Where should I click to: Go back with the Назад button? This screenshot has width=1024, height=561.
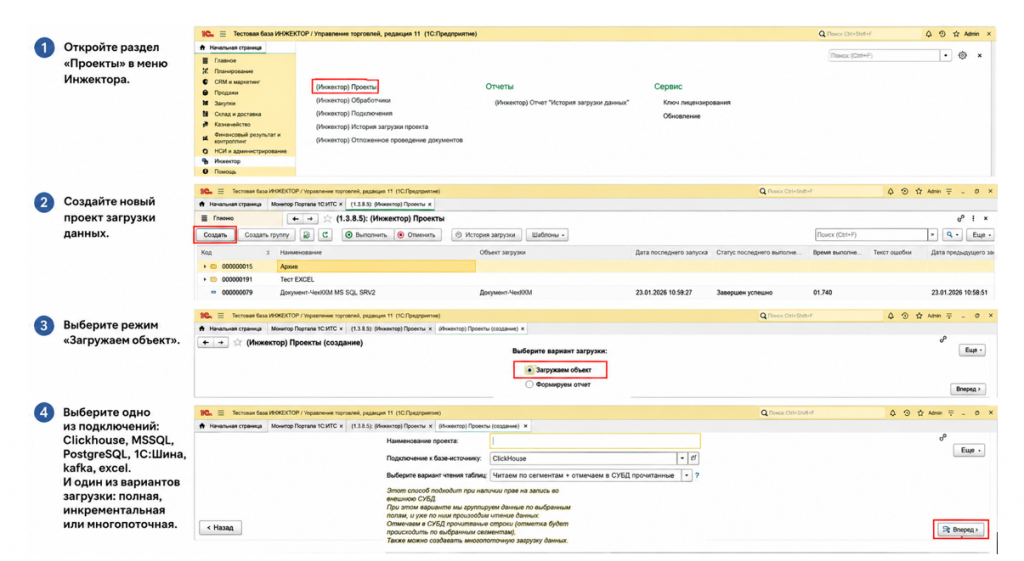click(220, 528)
